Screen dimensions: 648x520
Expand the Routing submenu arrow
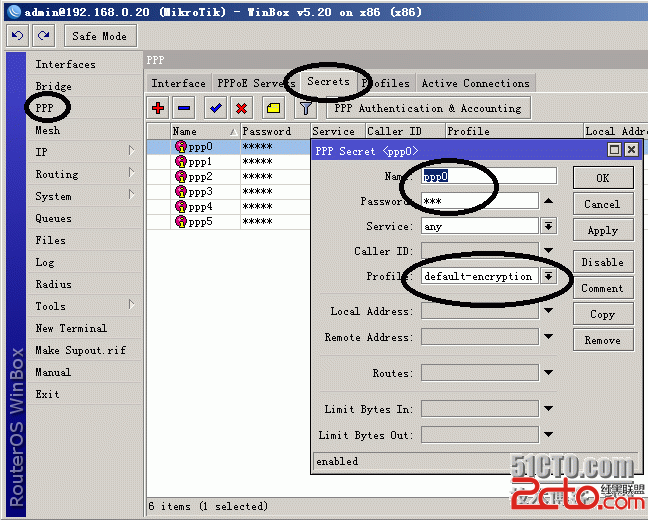point(131,173)
